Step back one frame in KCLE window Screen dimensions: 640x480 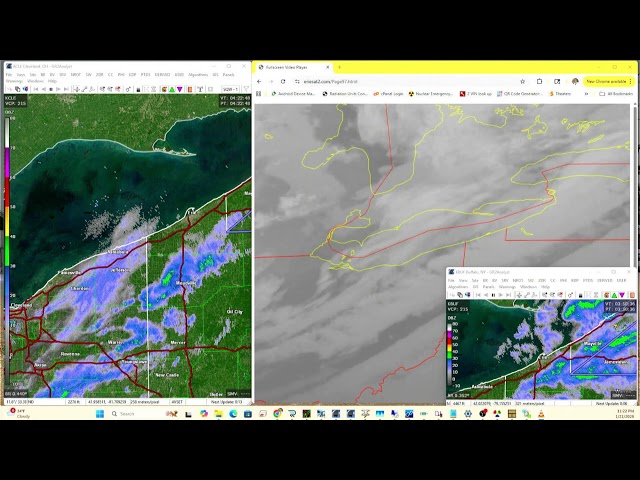pos(44,89)
